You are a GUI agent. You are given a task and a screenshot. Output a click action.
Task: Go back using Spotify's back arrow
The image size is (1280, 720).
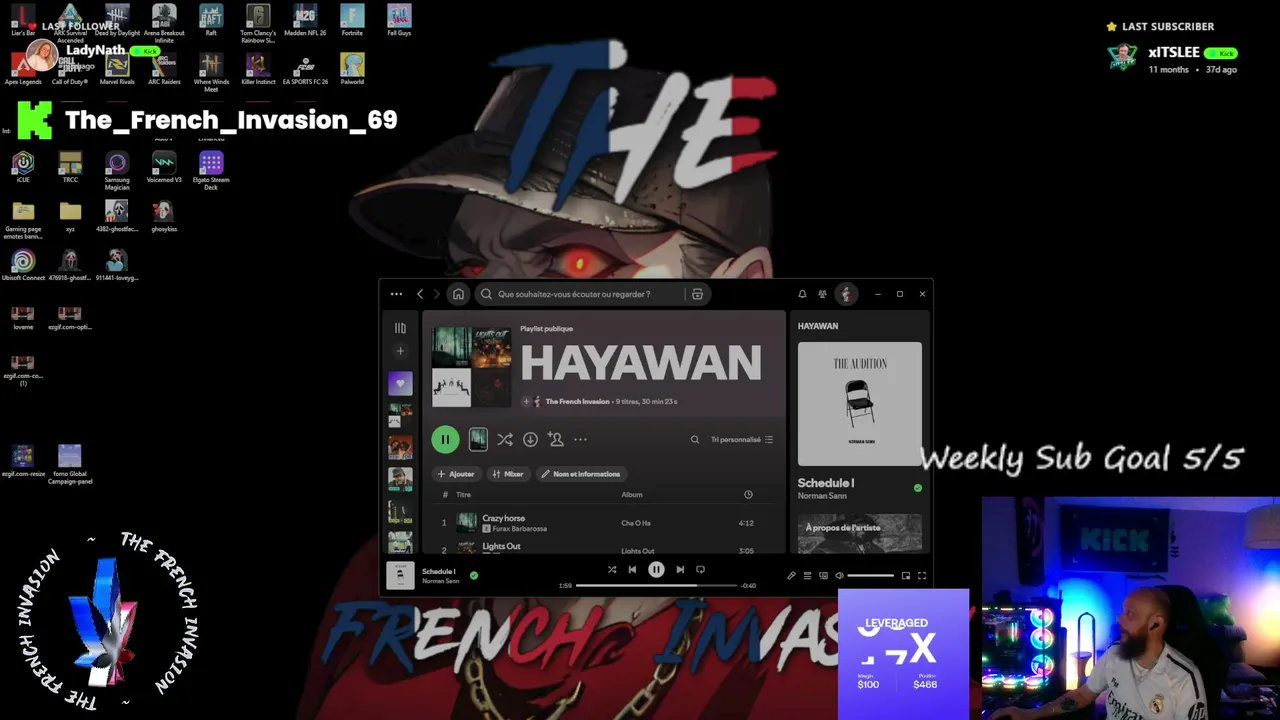coord(420,294)
